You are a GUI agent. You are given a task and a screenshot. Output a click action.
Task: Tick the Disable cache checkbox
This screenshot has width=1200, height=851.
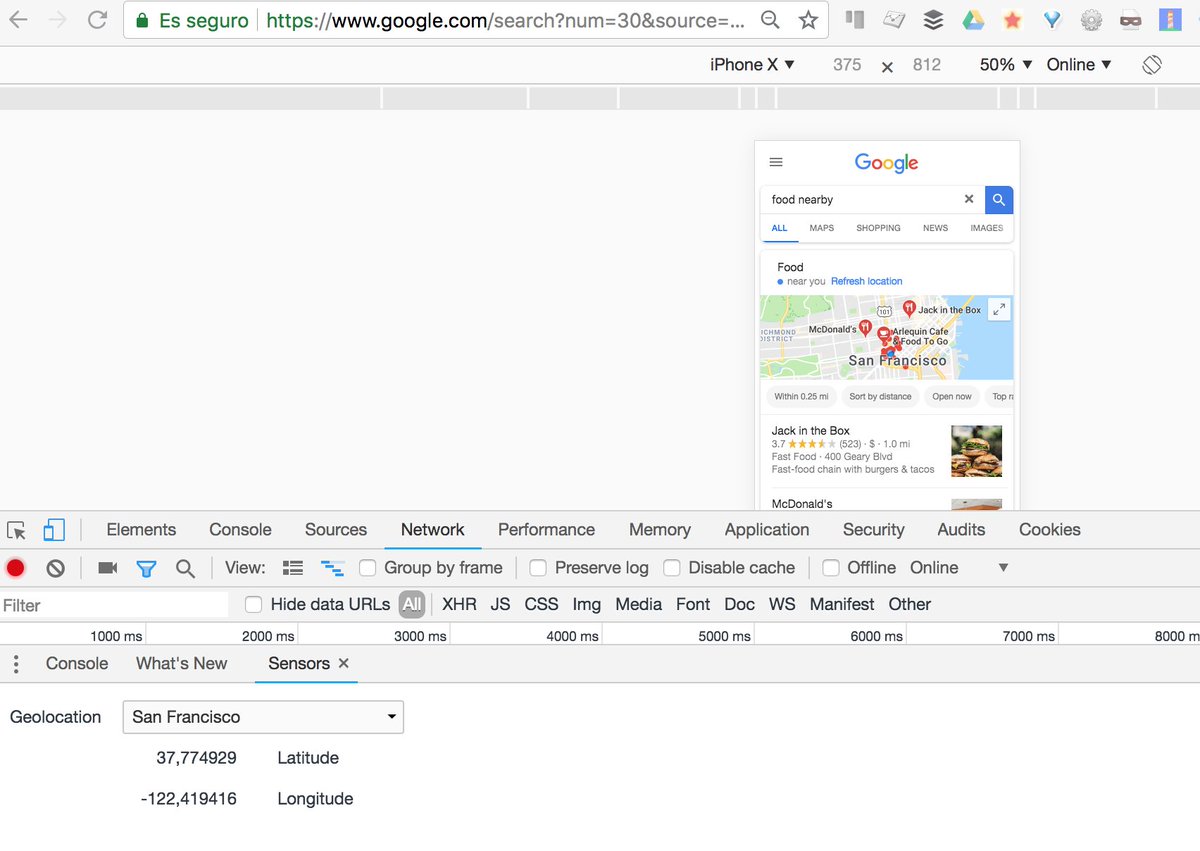pyautogui.click(x=672, y=568)
